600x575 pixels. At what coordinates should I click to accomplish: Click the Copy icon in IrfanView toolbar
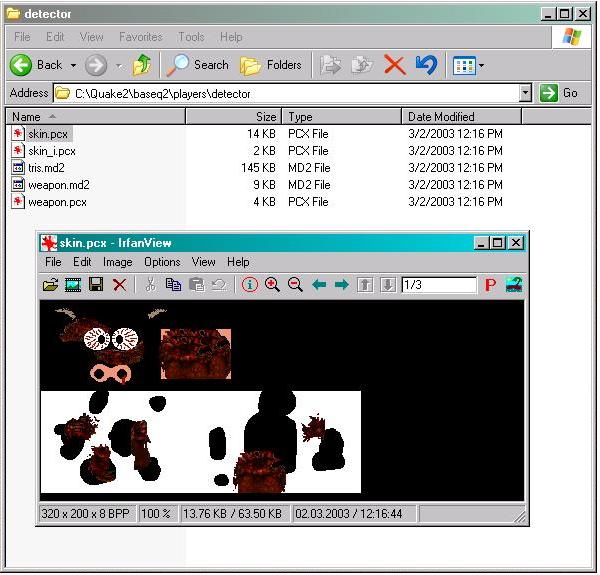173,285
